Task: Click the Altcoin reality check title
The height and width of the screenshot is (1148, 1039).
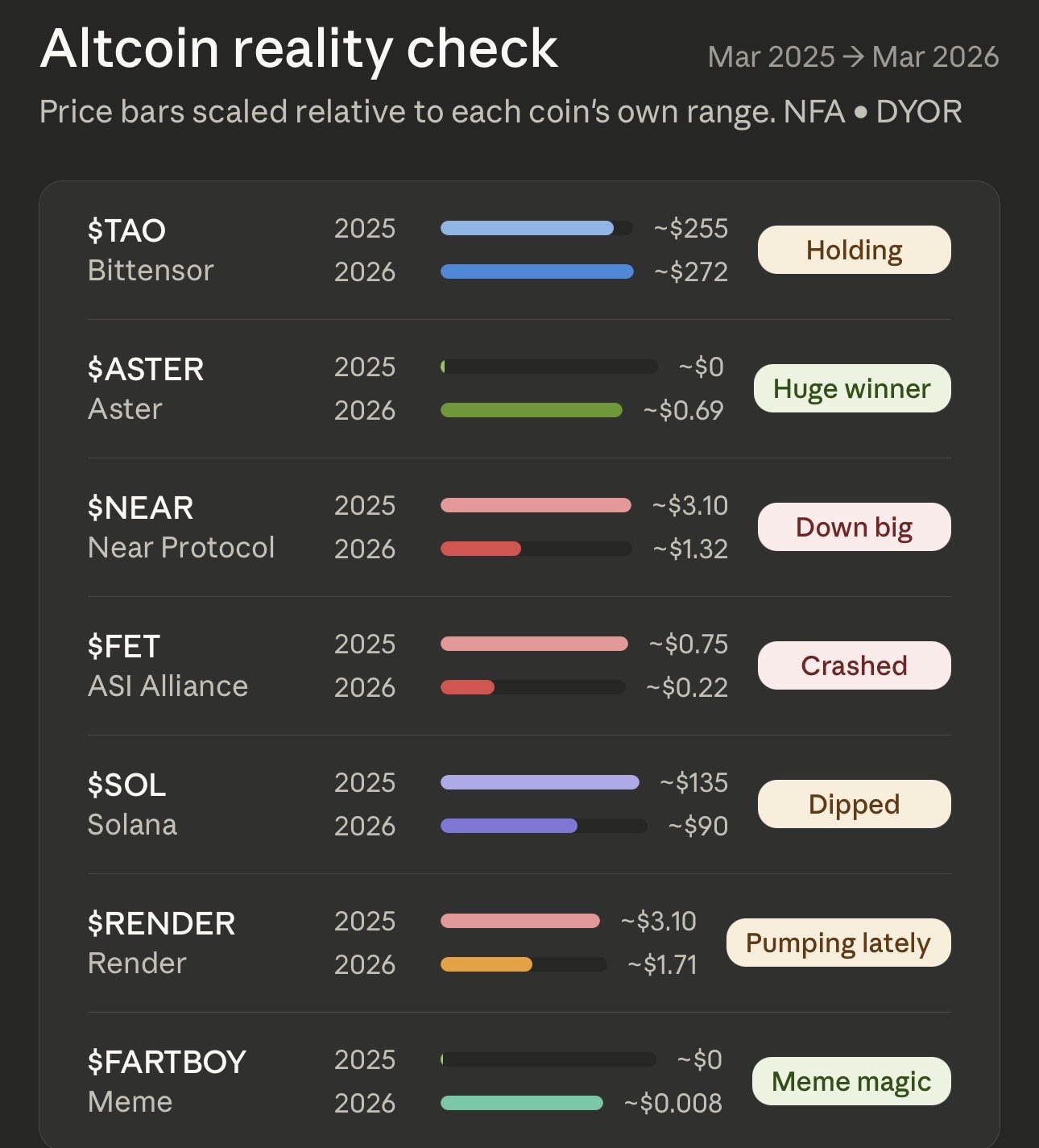Action: click(299, 48)
